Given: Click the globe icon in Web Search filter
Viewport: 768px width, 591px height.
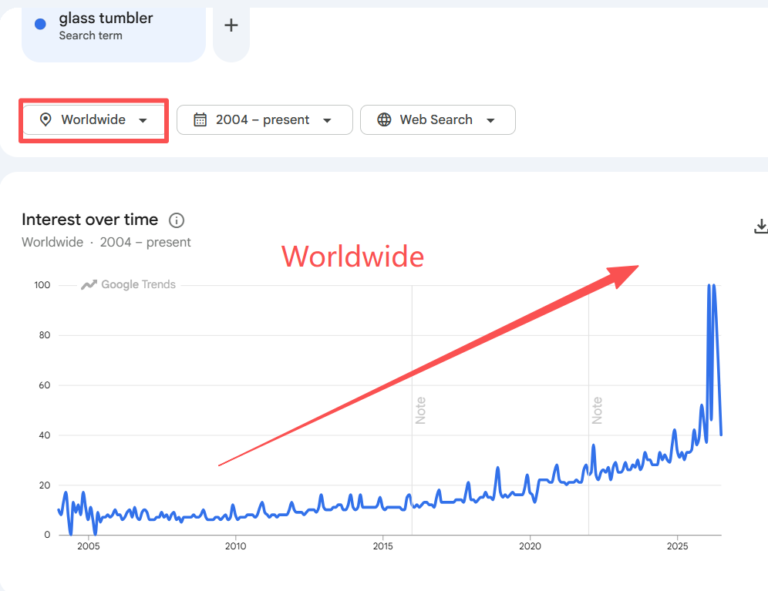Looking at the screenshot, I should pos(384,119).
